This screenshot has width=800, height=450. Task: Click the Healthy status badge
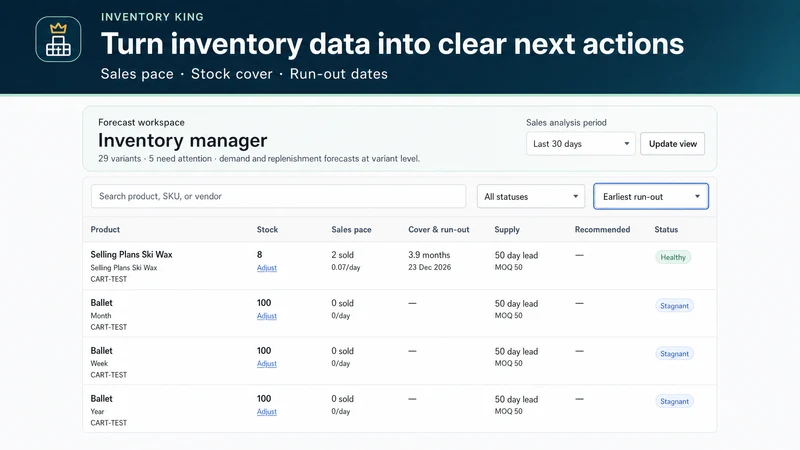coord(673,257)
